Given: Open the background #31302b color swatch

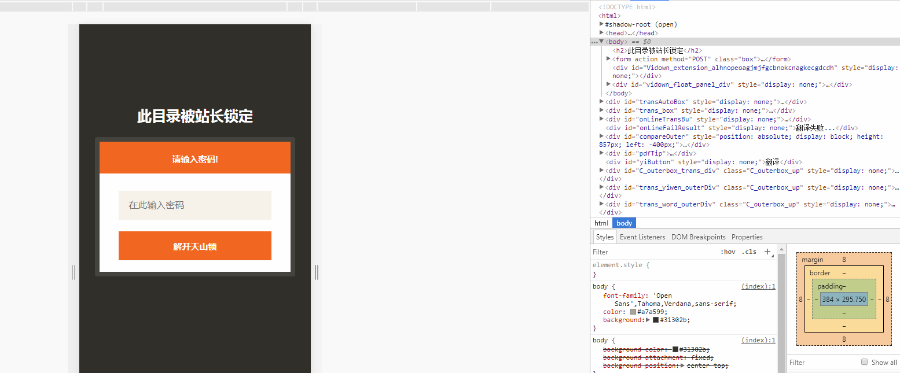Looking at the screenshot, I should [655, 320].
